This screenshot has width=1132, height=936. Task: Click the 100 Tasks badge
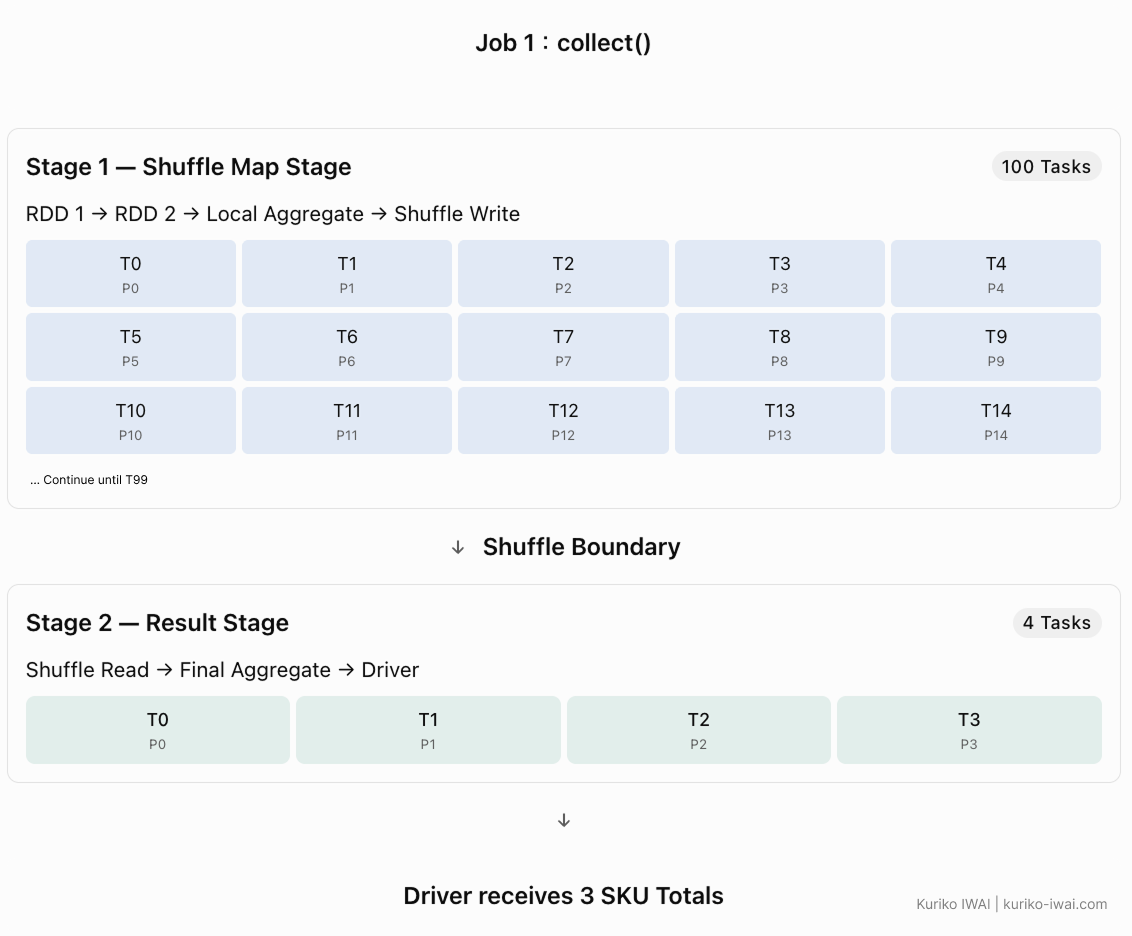1046,167
